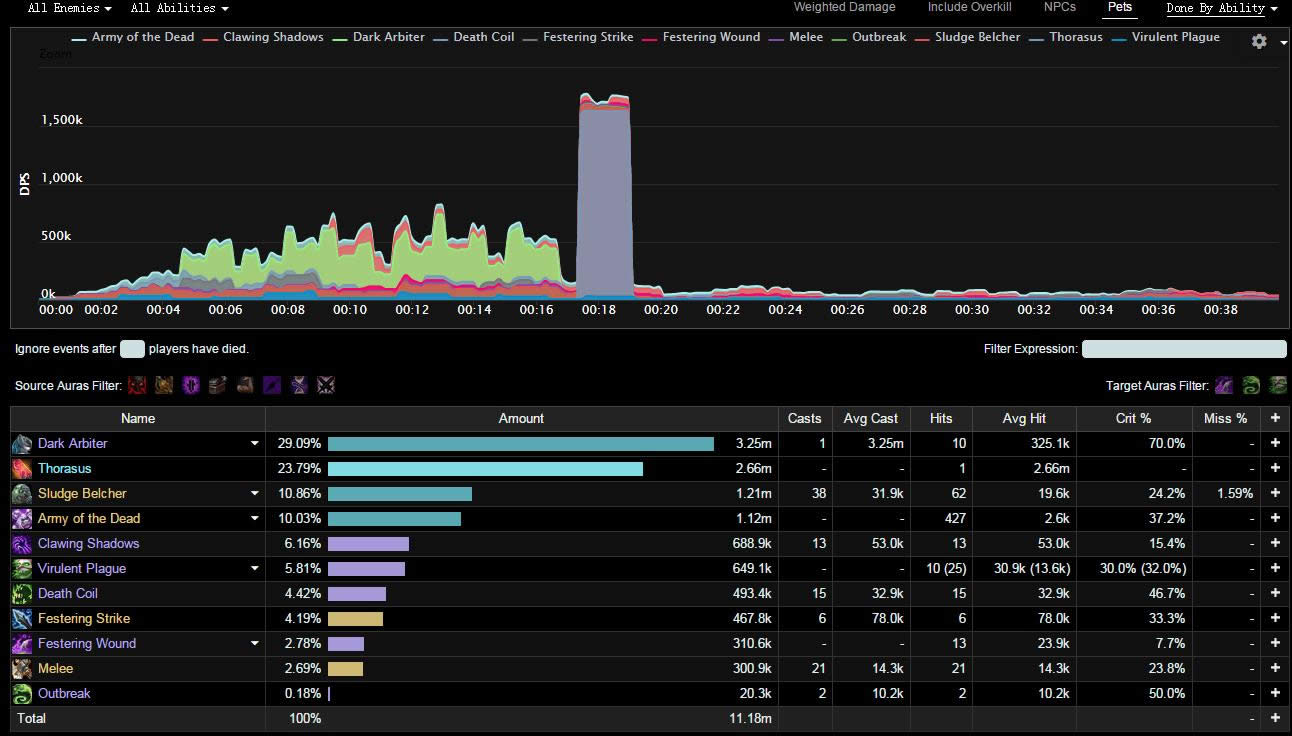
Task: Click the Thorasus ability icon in table
Action: pyautogui.click(x=22, y=468)
